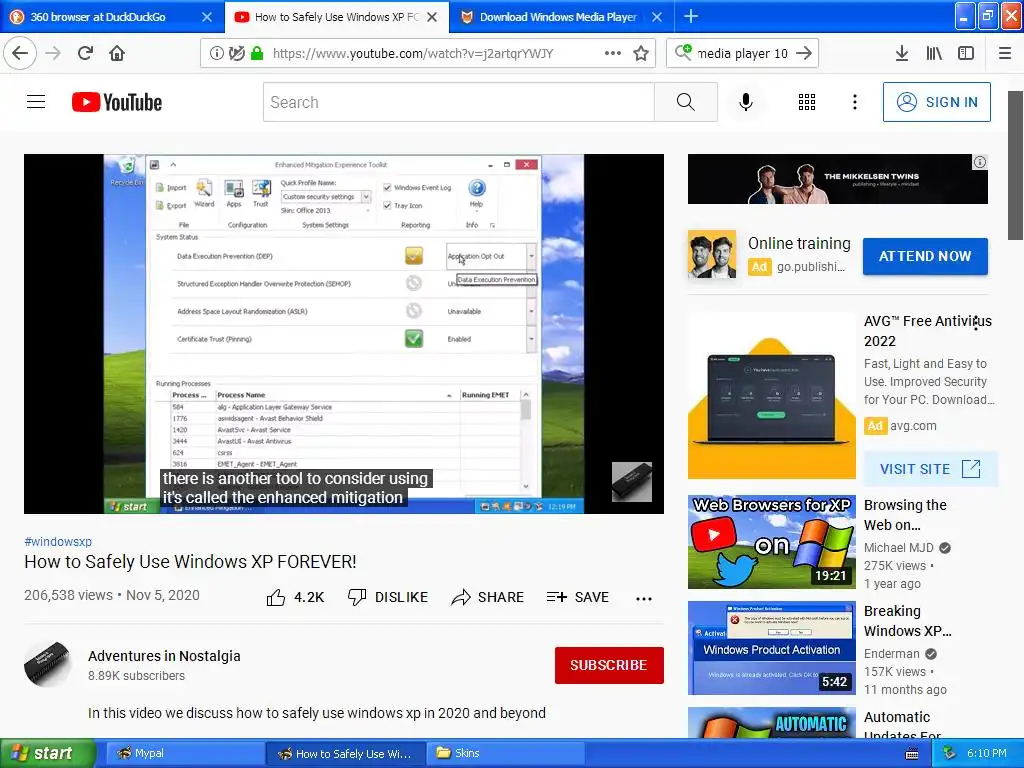Open Web Browsers for XP video thumbnail
The height and width of the screenshot is (768, 1024).
pyautogui.click(x=771, y=542)
